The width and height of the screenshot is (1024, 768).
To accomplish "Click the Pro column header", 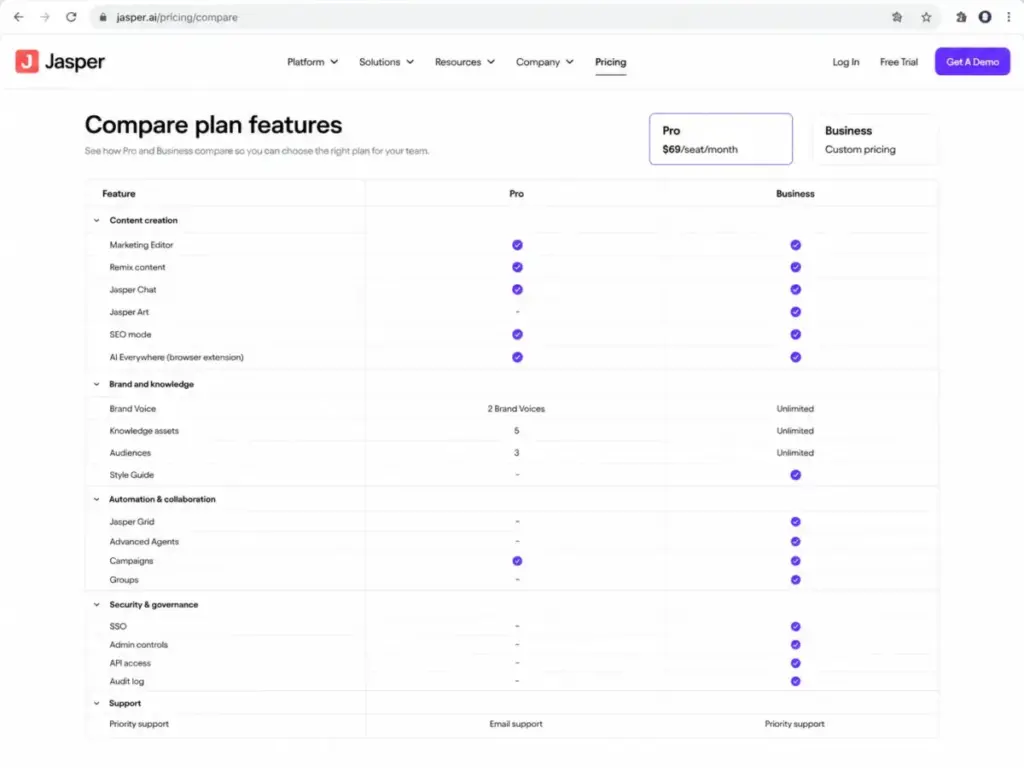I will (x=516, y=194).
